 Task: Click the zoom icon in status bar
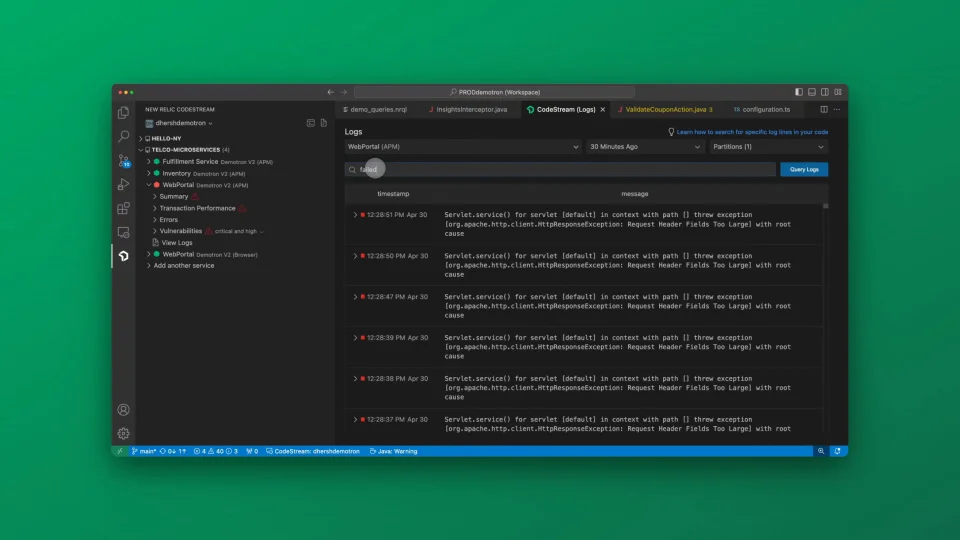821,451
